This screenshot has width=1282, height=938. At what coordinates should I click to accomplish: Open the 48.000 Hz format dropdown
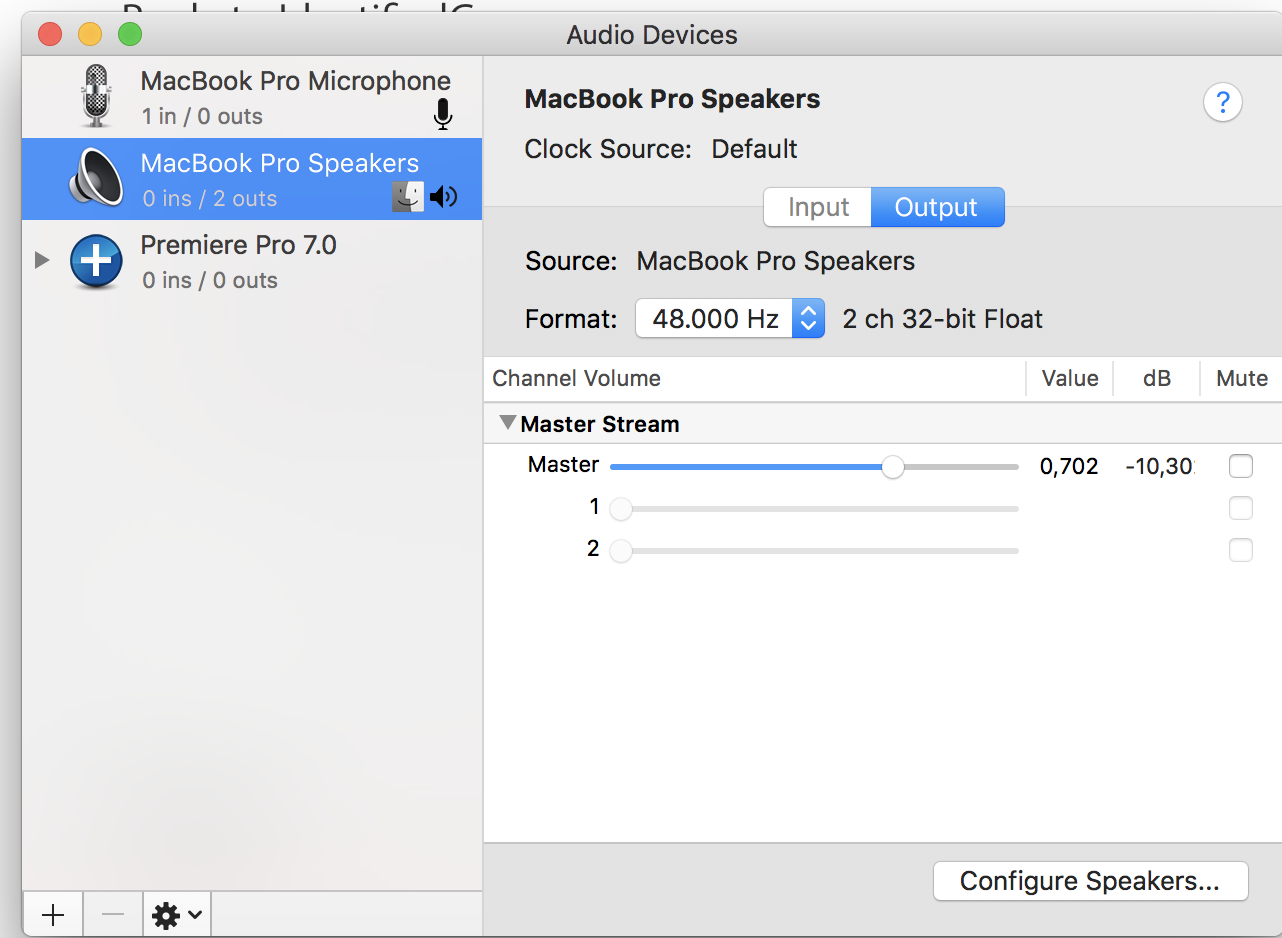[x=730, y=319]
